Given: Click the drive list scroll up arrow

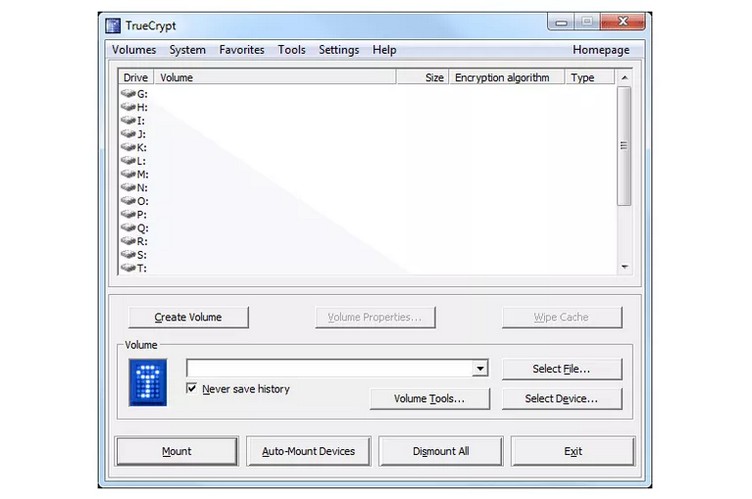Looking at the screenshot, I should [x=624, y=78].
